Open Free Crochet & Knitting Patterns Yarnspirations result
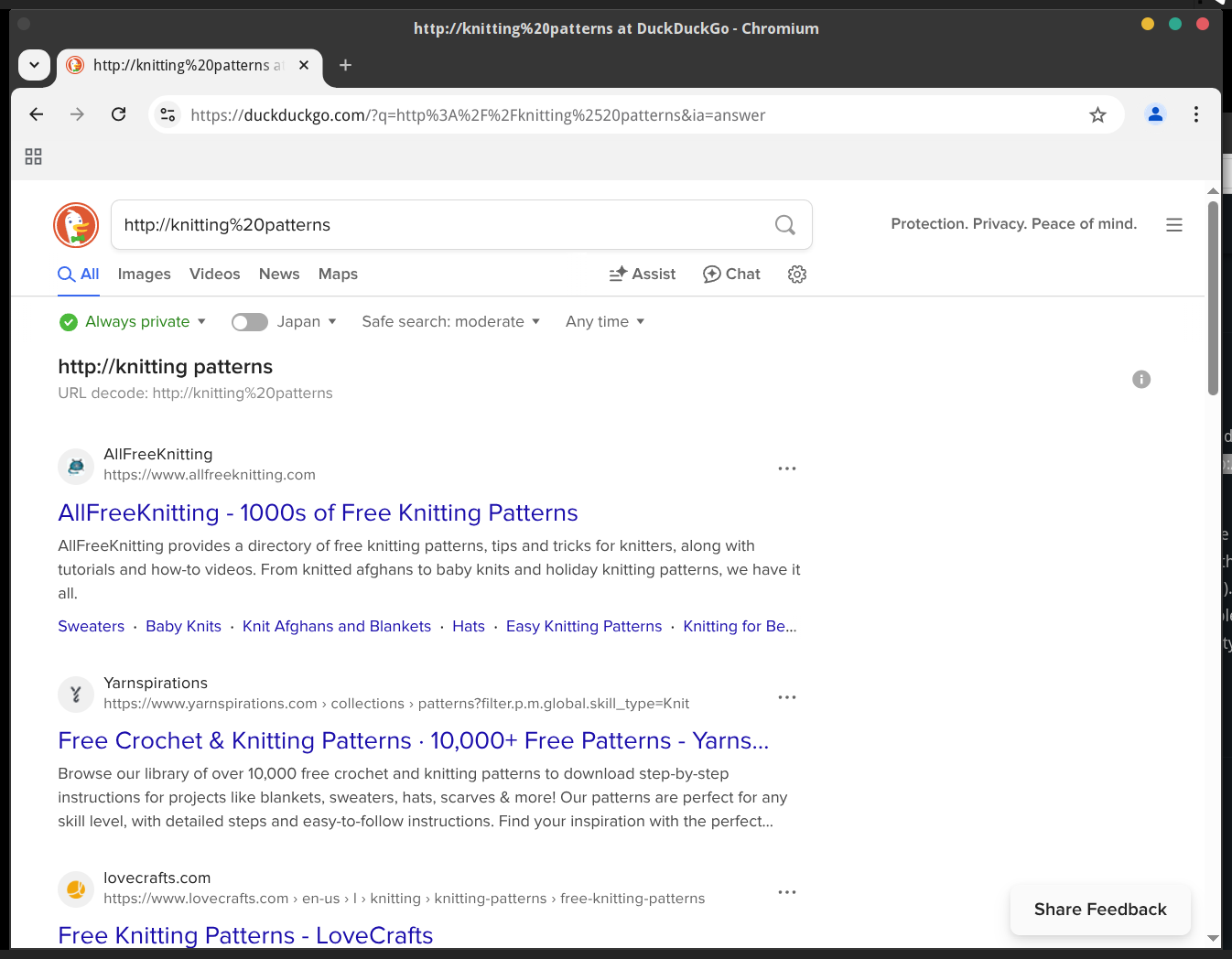The height and width of the screenshot is (959, 1232). 413,740
